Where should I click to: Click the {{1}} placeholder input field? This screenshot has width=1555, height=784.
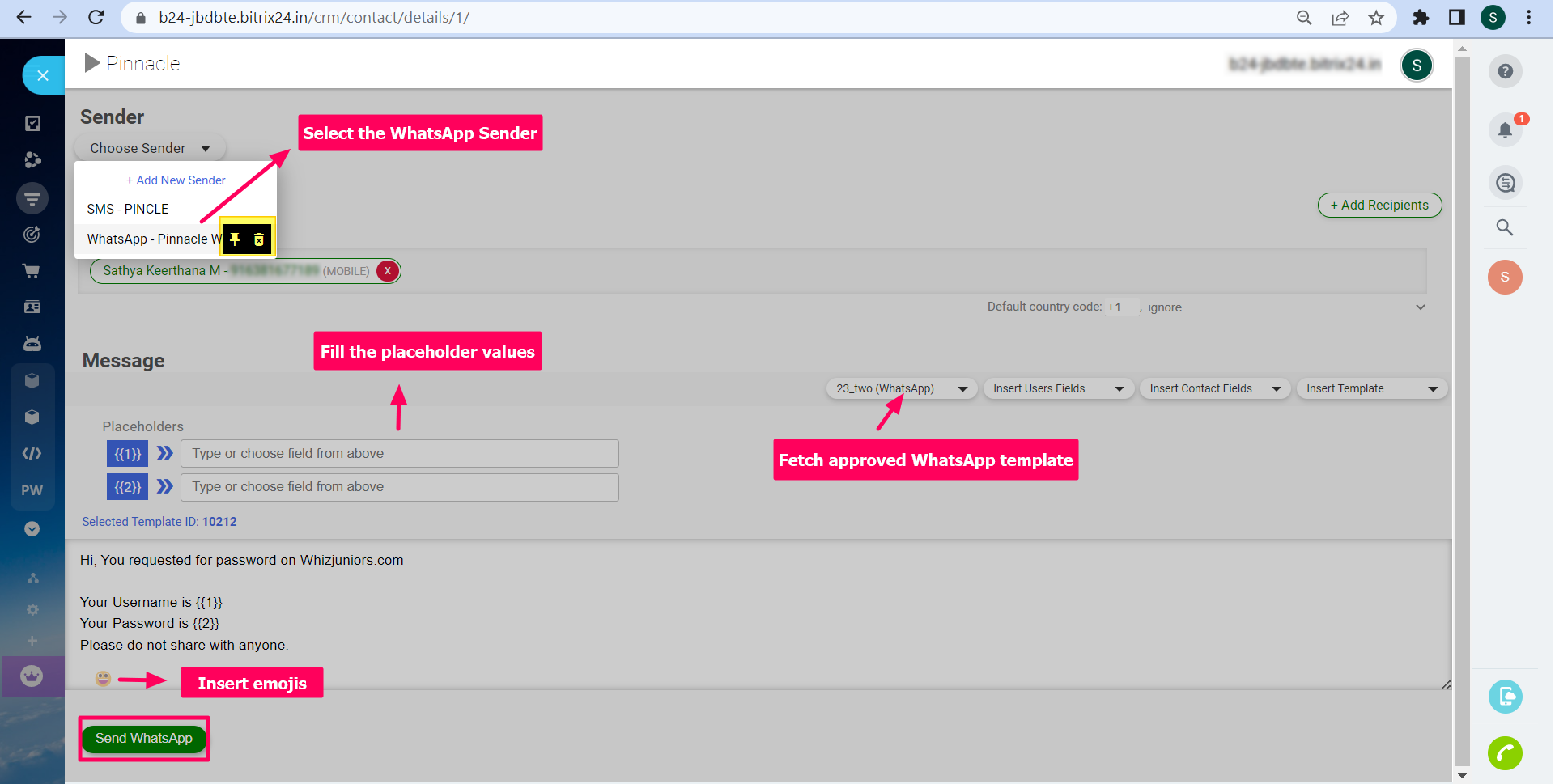[399, 453]
